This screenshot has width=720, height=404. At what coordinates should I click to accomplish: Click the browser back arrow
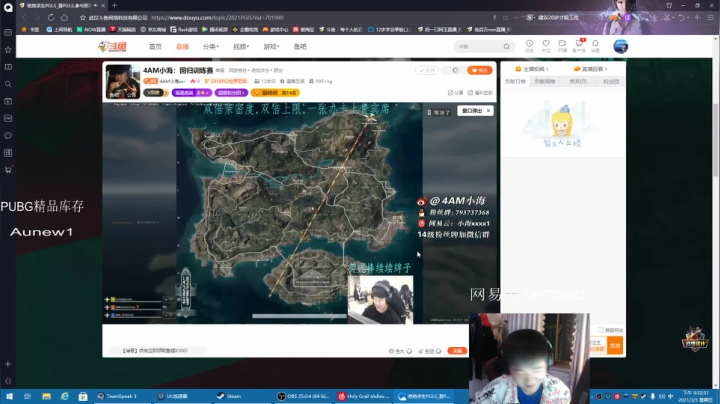[24, 17]
